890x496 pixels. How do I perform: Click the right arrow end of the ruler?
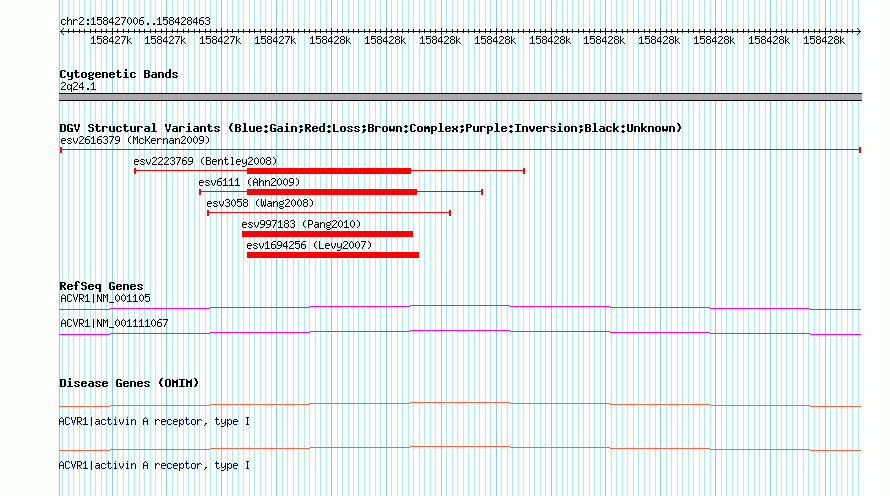858,32
